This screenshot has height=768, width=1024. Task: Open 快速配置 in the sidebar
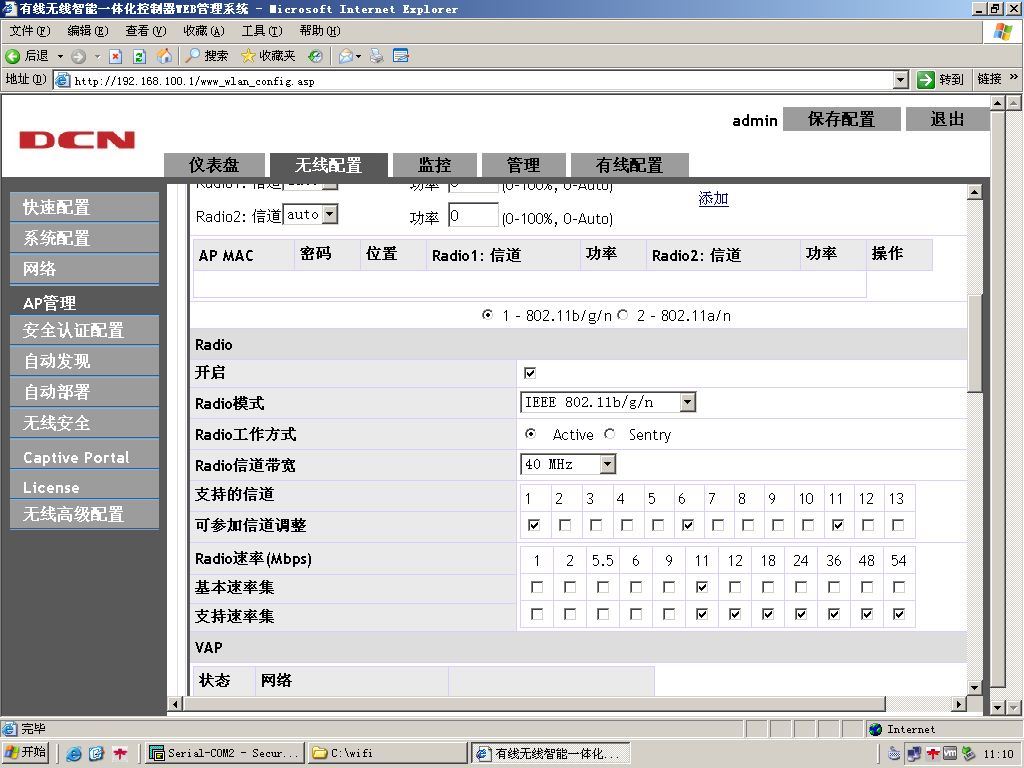point(84,207)
